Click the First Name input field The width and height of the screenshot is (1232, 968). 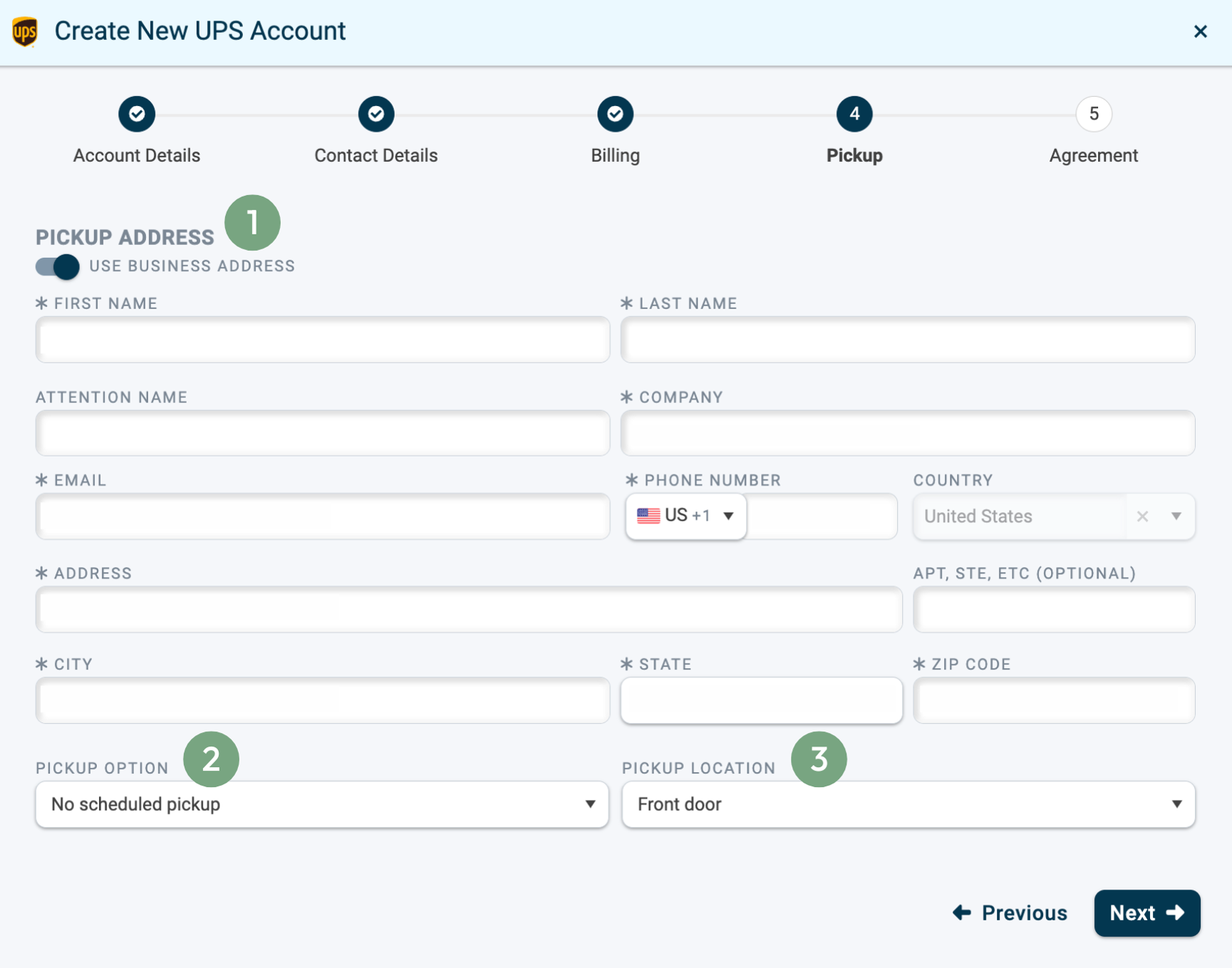[x=322, y=340]
